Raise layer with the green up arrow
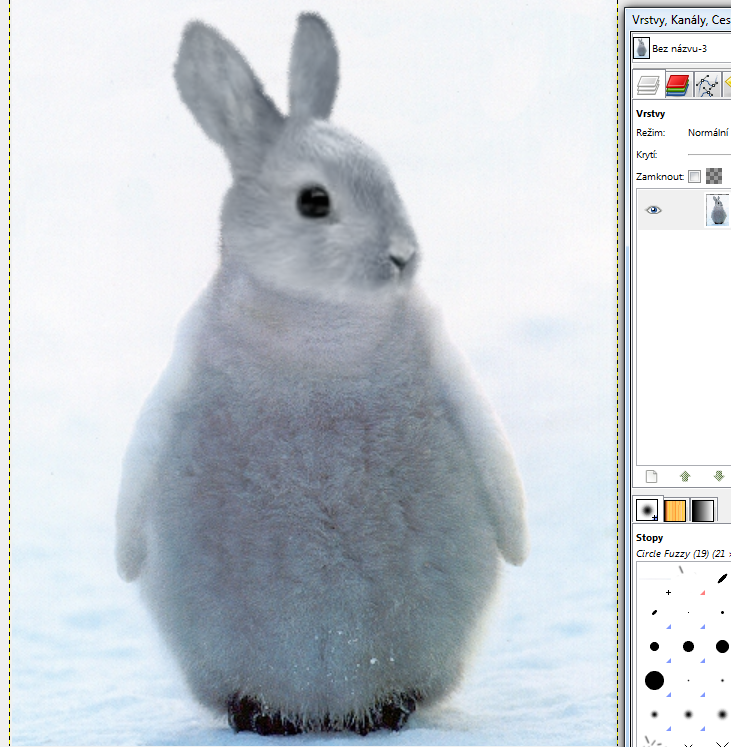Viewport: 731px width, 747px height. (x=685, y=476)
